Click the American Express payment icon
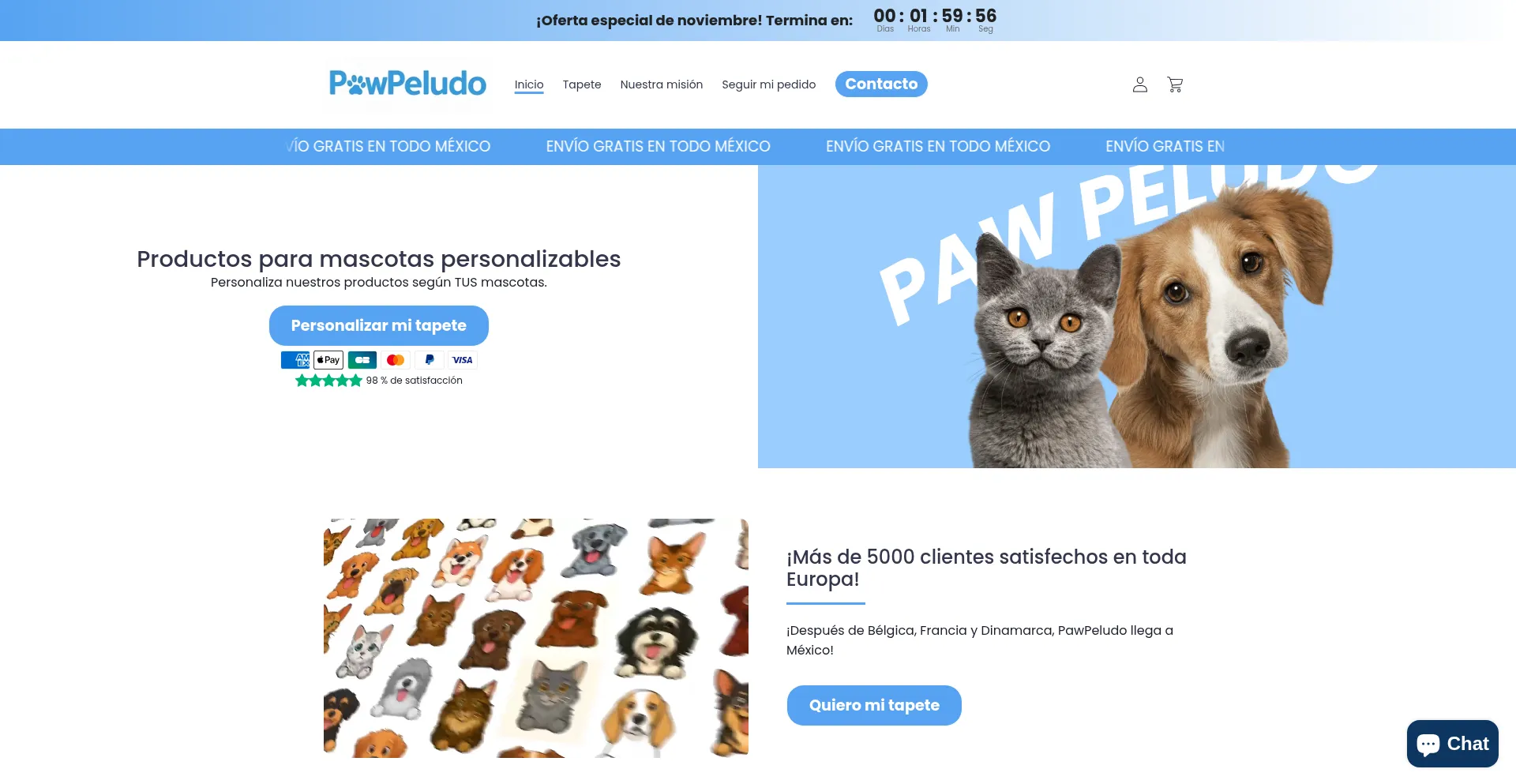 pos(295,360)
